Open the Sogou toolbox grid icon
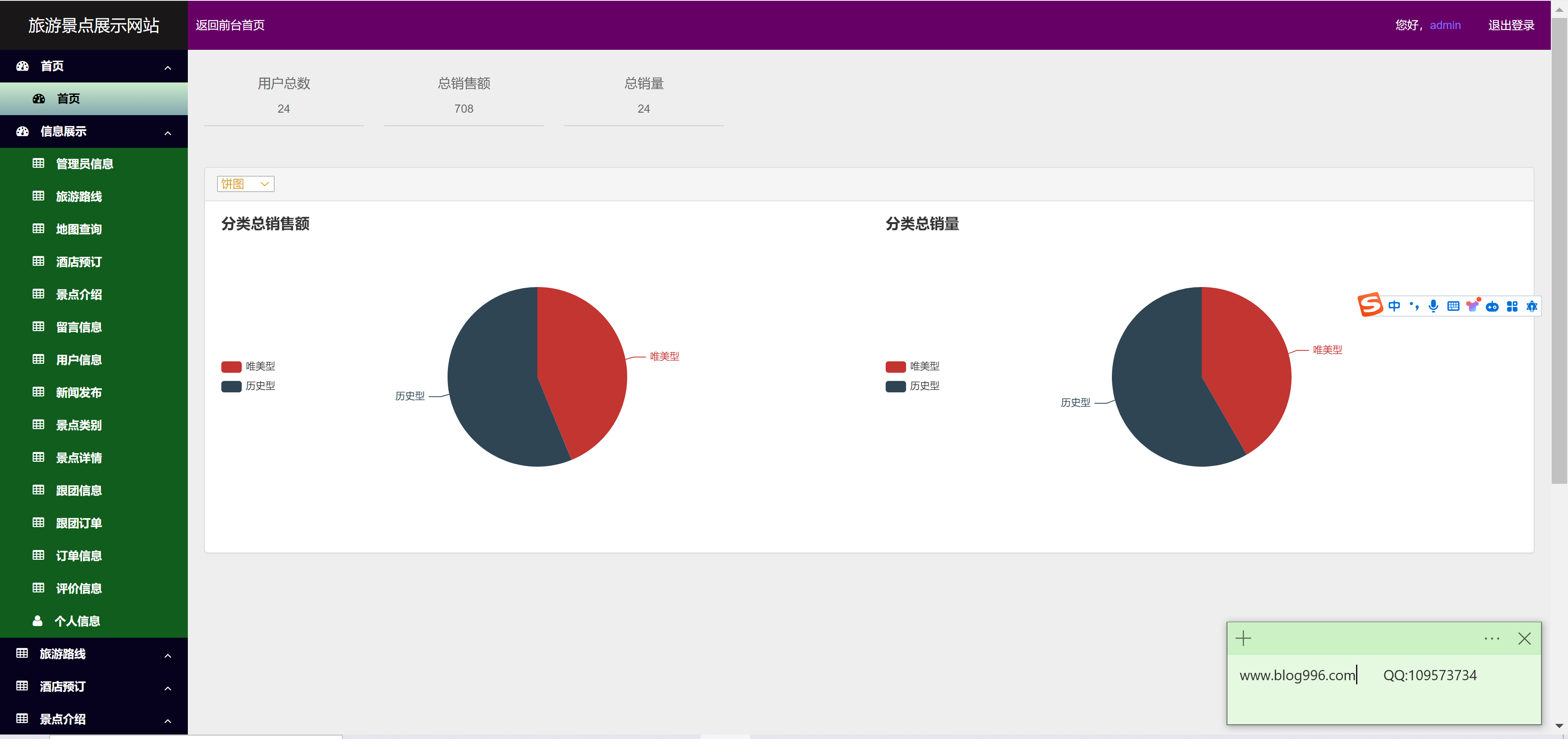Viewport: 1568px width, 739px height. point(1512,306)
